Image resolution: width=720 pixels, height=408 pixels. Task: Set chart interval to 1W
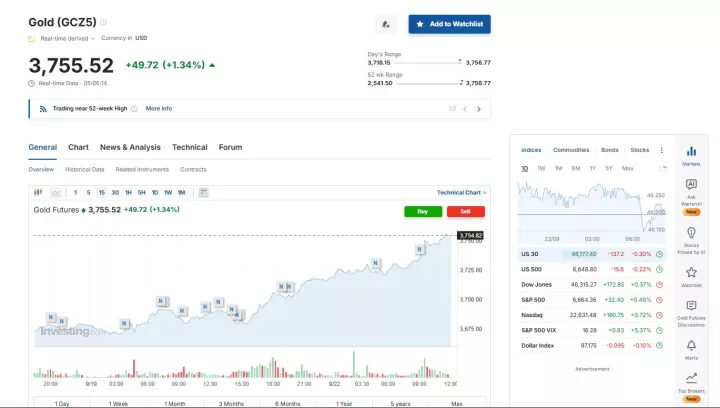pos(168,192)
